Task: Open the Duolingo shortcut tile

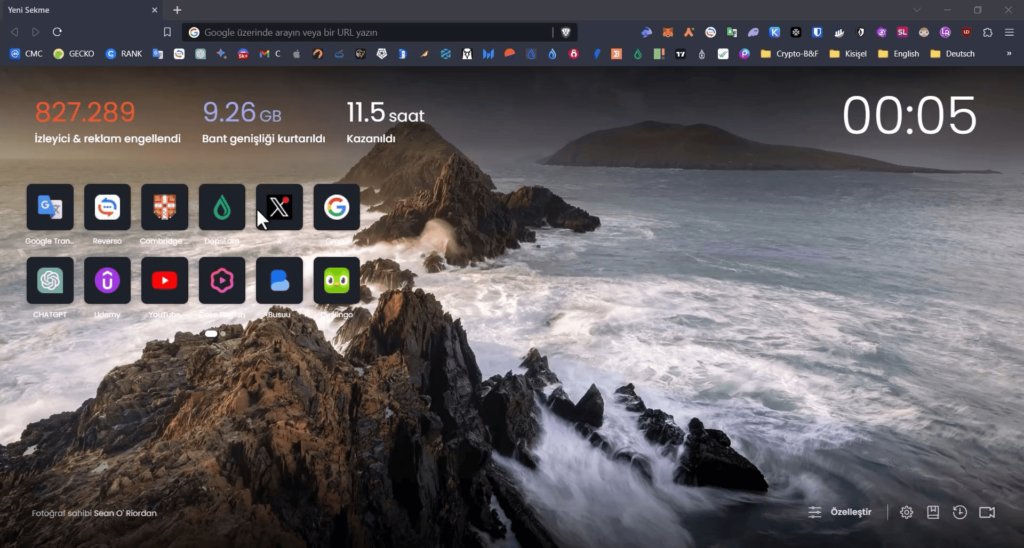Action: click(337, 280)
